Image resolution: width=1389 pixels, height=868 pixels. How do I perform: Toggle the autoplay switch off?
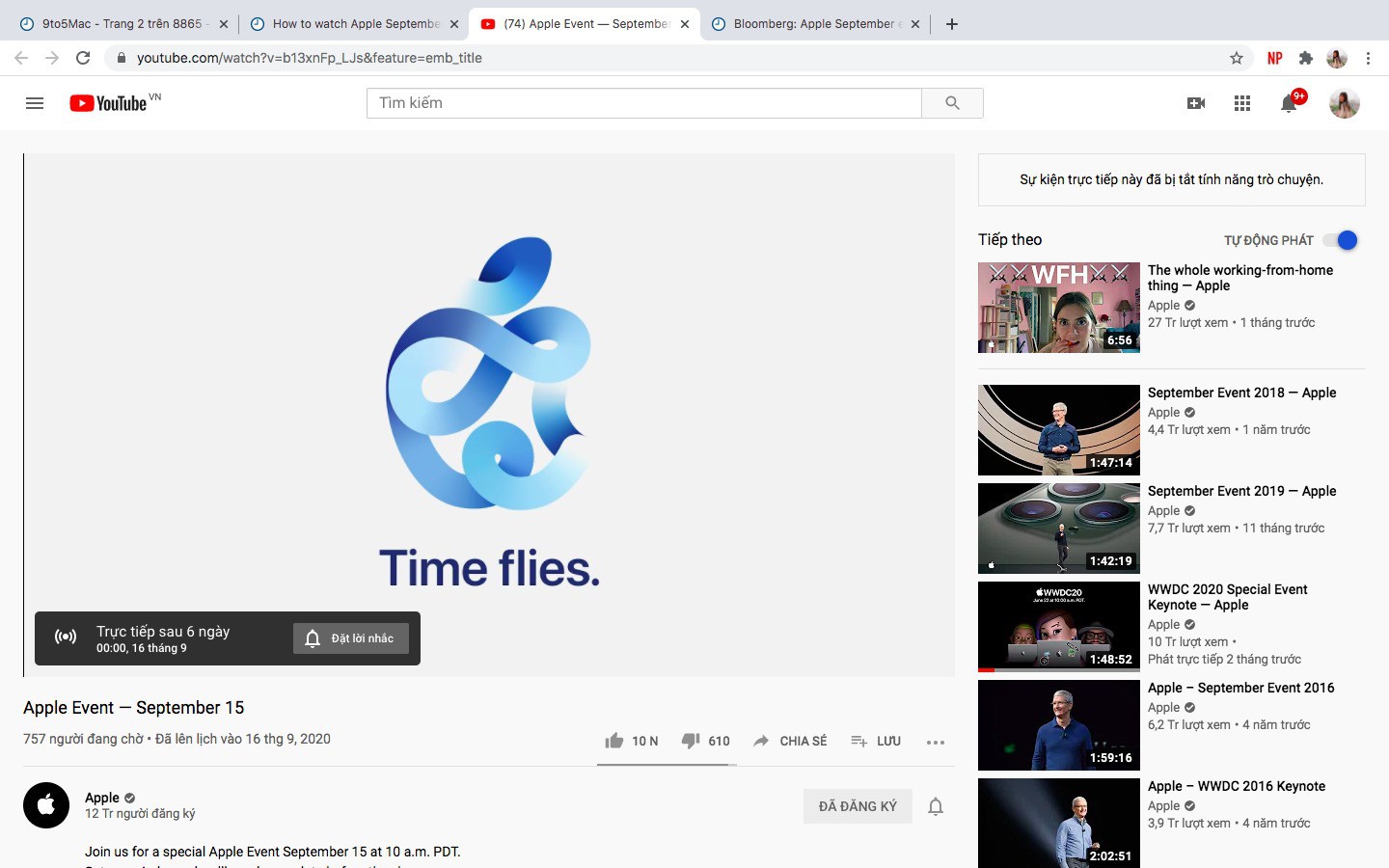(1341, 240)
